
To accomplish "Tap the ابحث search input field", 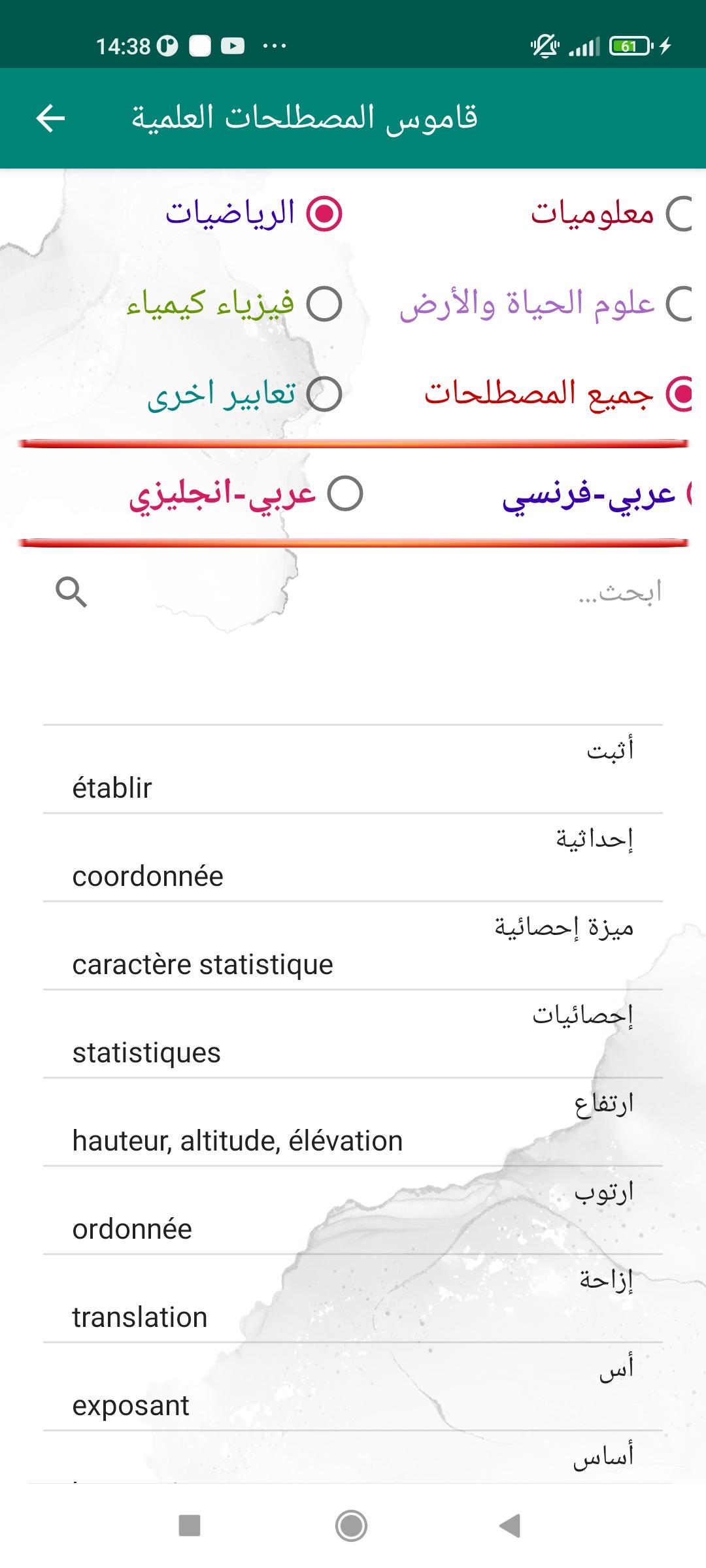I will click(x=392, y=592).
